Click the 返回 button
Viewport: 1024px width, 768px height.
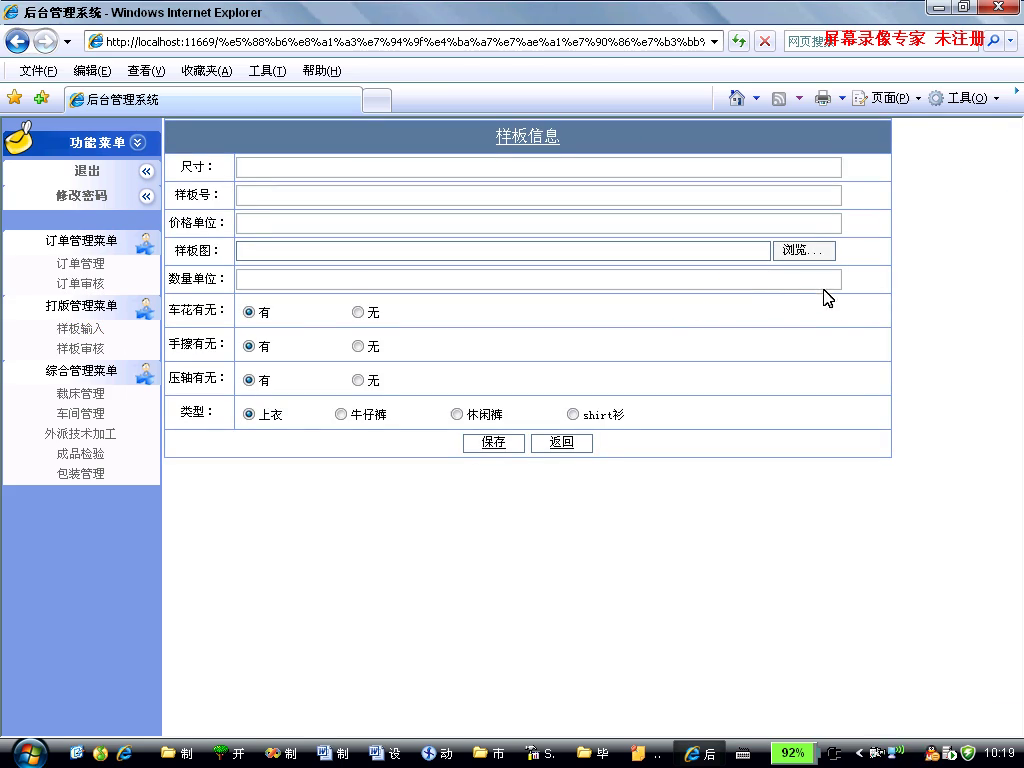point(562,443)
